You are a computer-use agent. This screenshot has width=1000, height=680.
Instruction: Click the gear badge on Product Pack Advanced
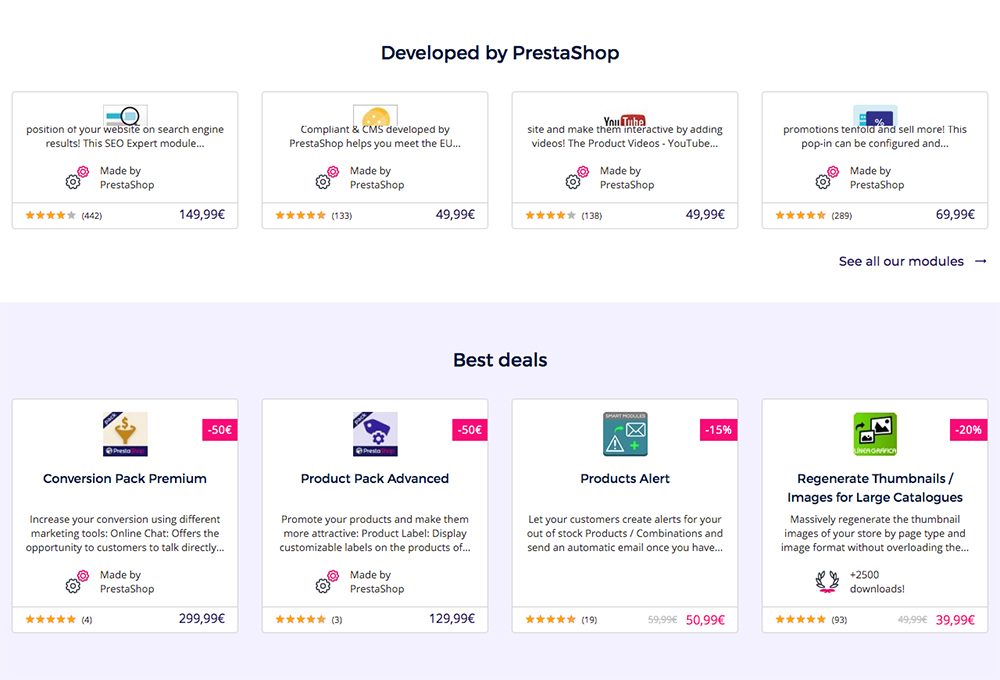pos(327,581)
